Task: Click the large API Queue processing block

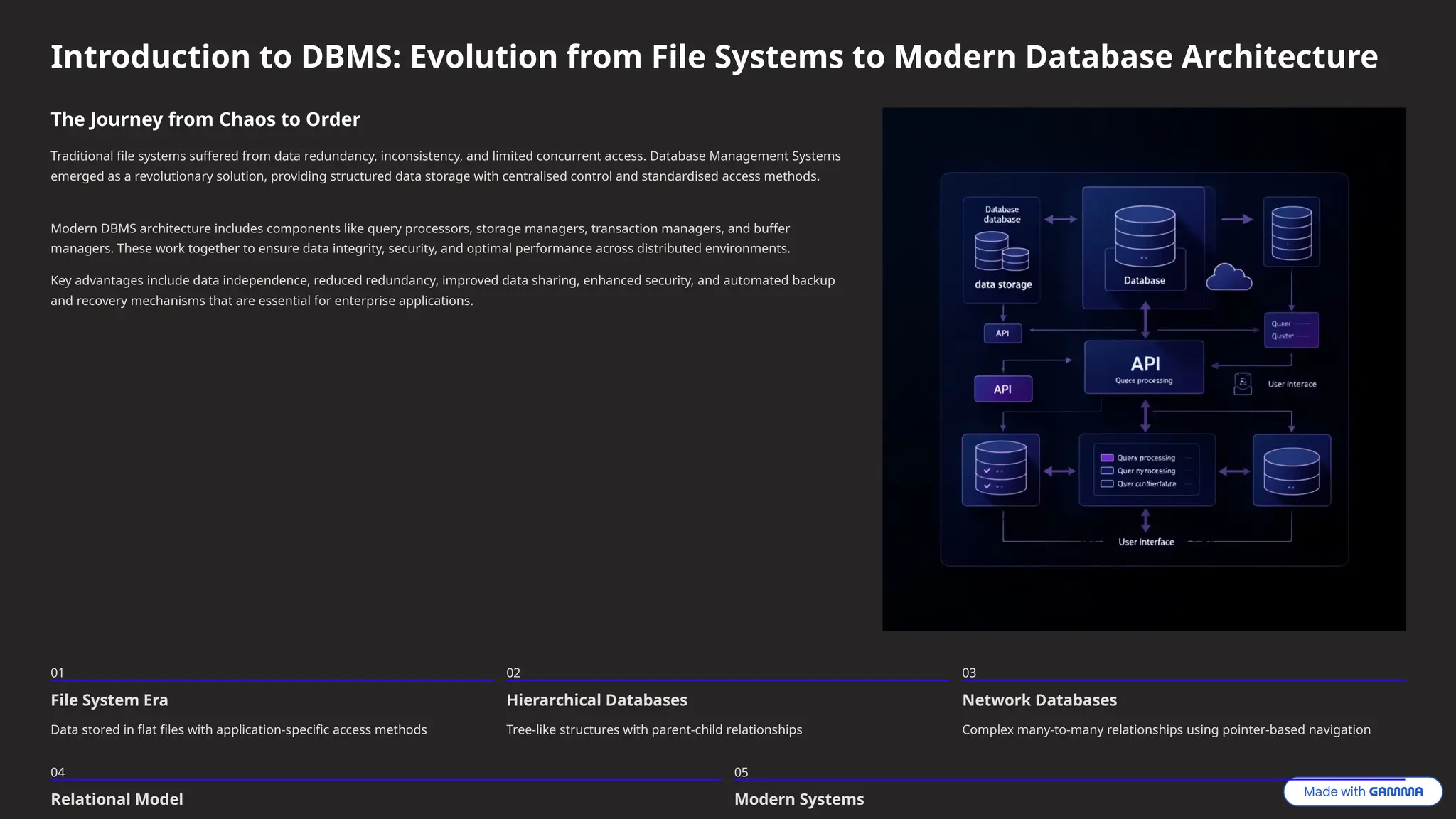Action: (1144, 368)
